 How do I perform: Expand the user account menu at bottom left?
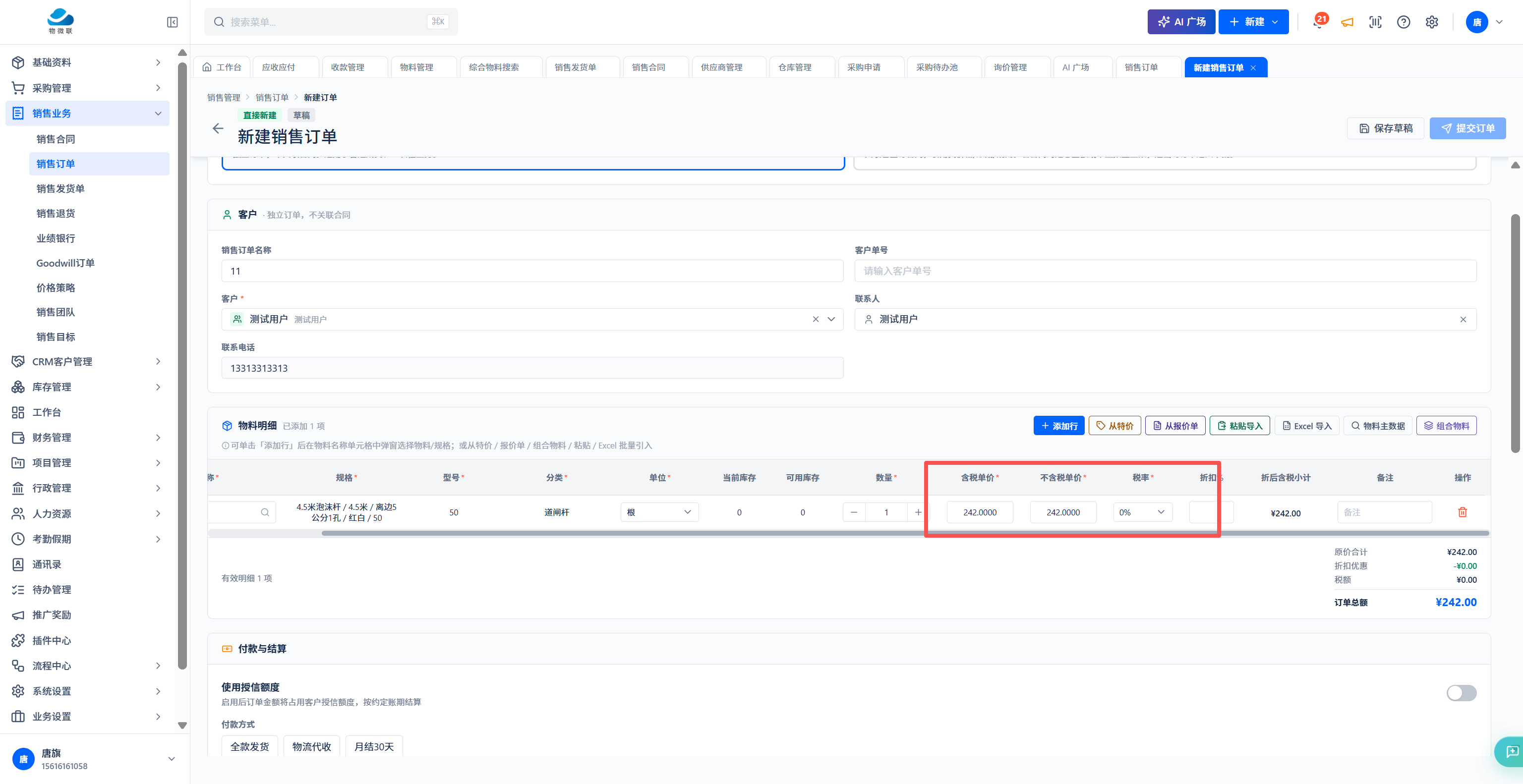[x=172, y=759]
